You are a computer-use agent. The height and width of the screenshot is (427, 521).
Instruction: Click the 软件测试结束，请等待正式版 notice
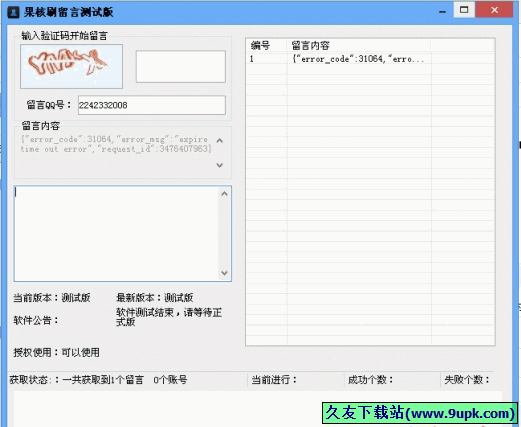click(x=169, y=317)
